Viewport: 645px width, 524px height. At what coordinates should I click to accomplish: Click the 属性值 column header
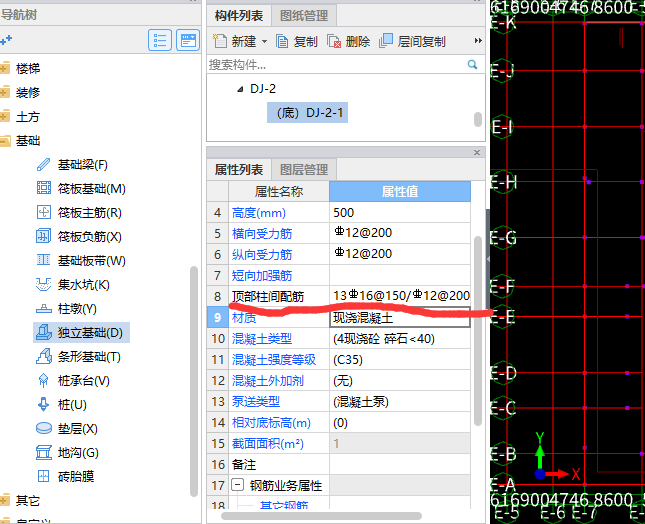point(400,191)
